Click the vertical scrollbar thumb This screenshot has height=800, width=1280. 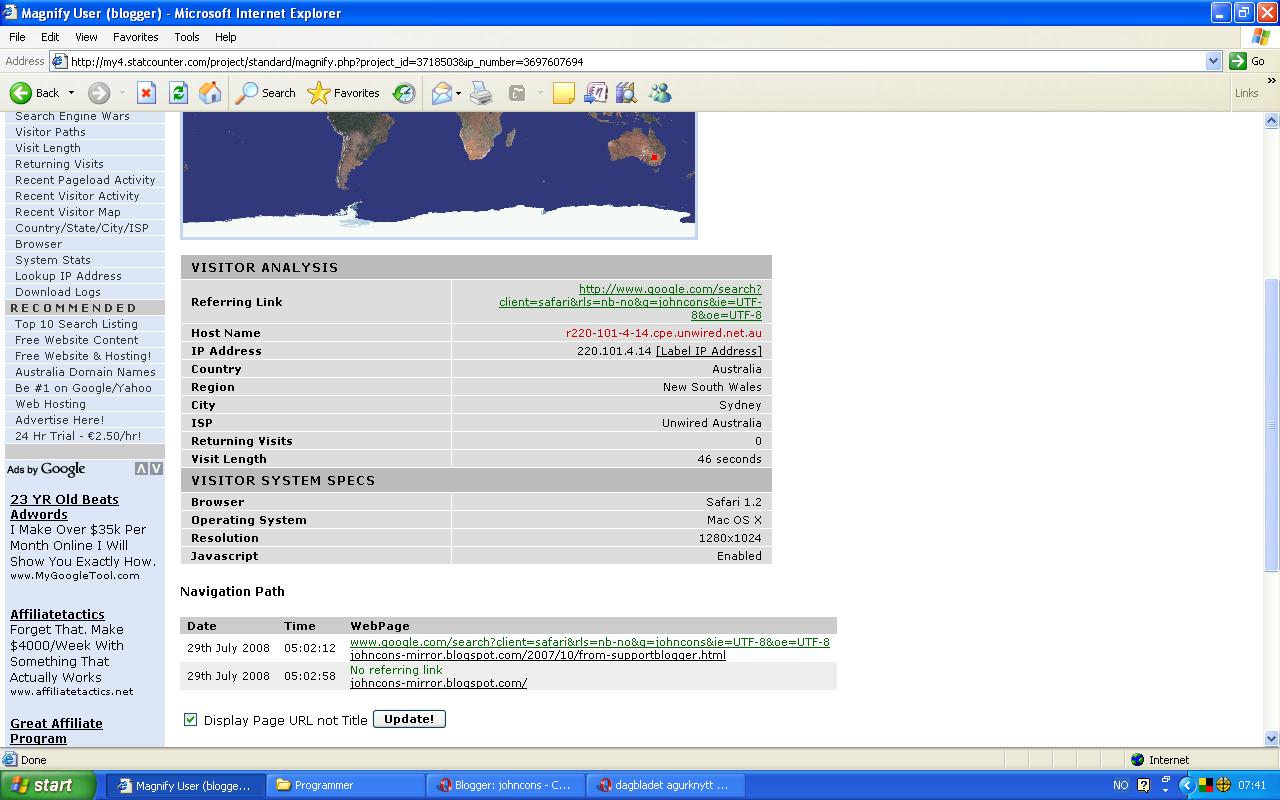tap(1272, 425)
